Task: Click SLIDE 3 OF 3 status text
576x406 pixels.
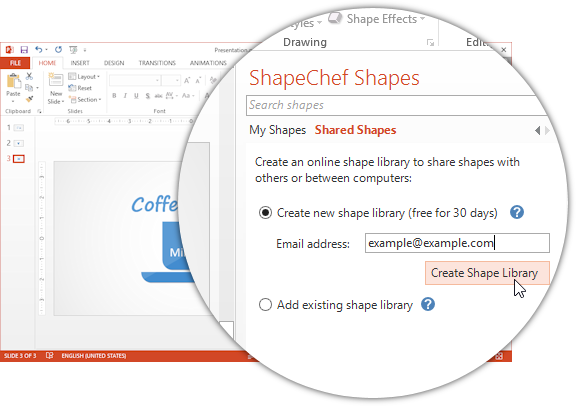Action: 20,356
